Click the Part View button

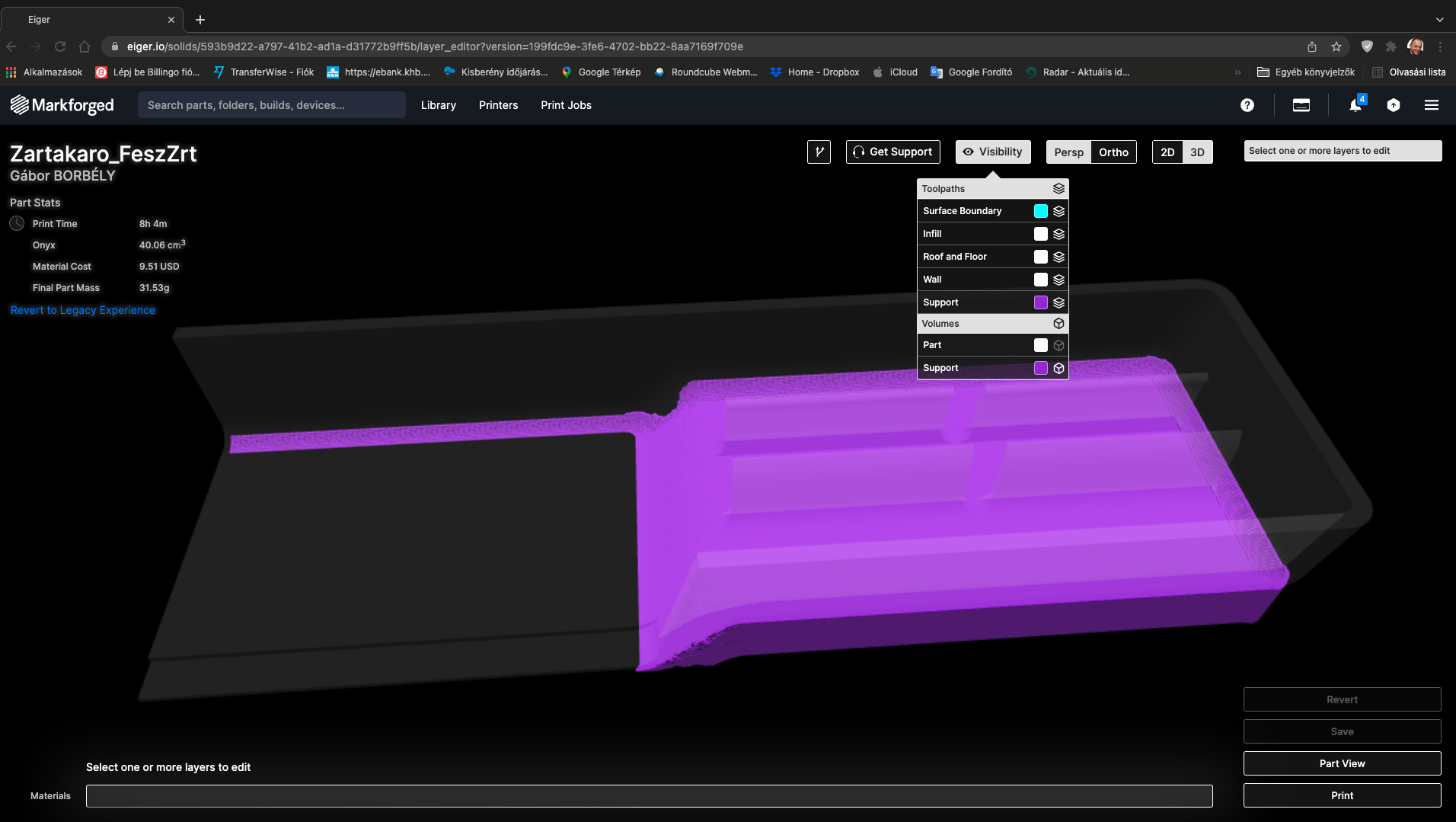(1342, 763)
